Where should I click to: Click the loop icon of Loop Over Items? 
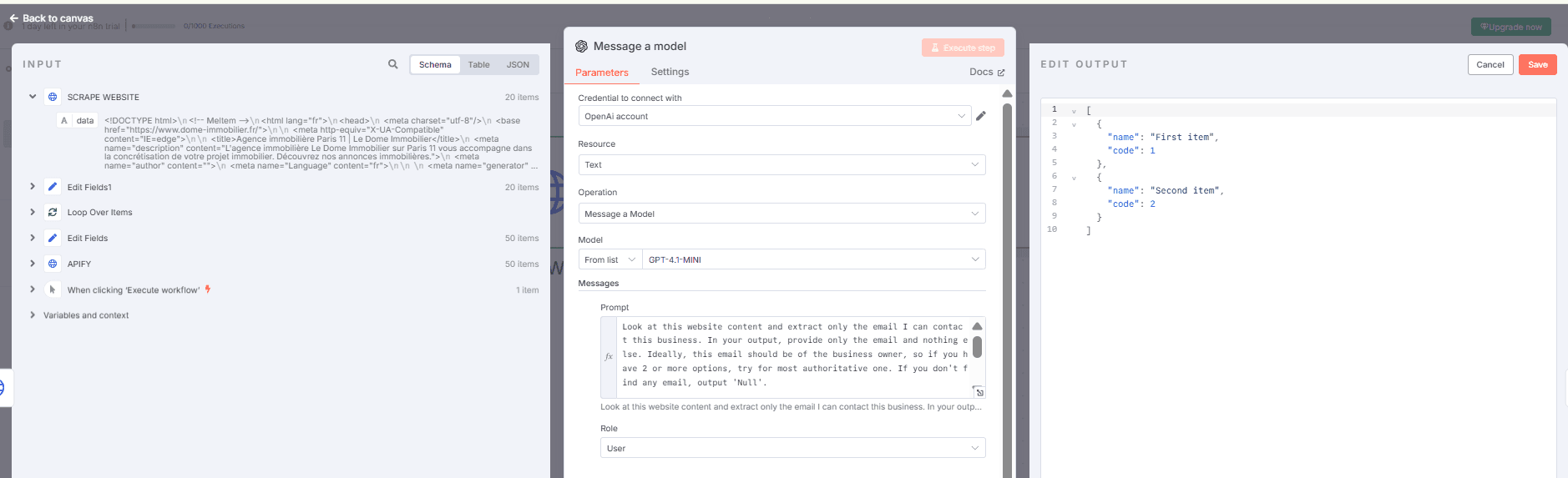click(53, 212)
